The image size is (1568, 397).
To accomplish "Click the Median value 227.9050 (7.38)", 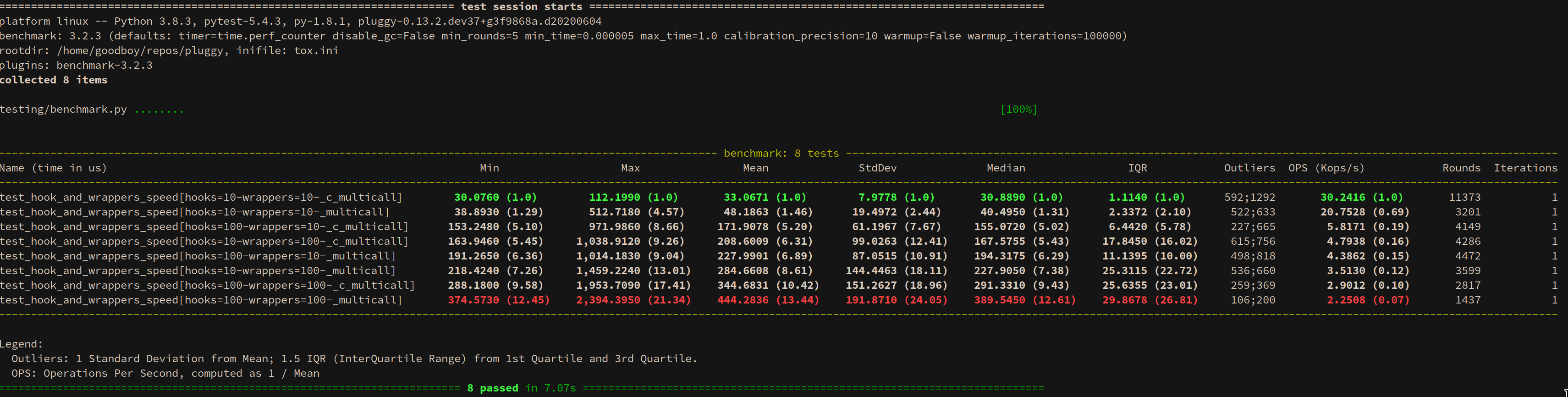I will 1021,270.
